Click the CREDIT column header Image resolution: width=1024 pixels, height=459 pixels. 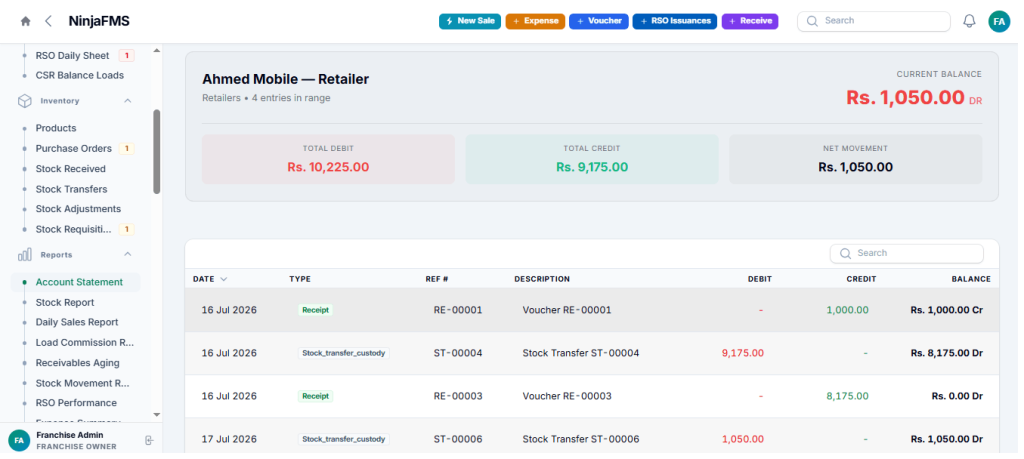tap(861, 279)
